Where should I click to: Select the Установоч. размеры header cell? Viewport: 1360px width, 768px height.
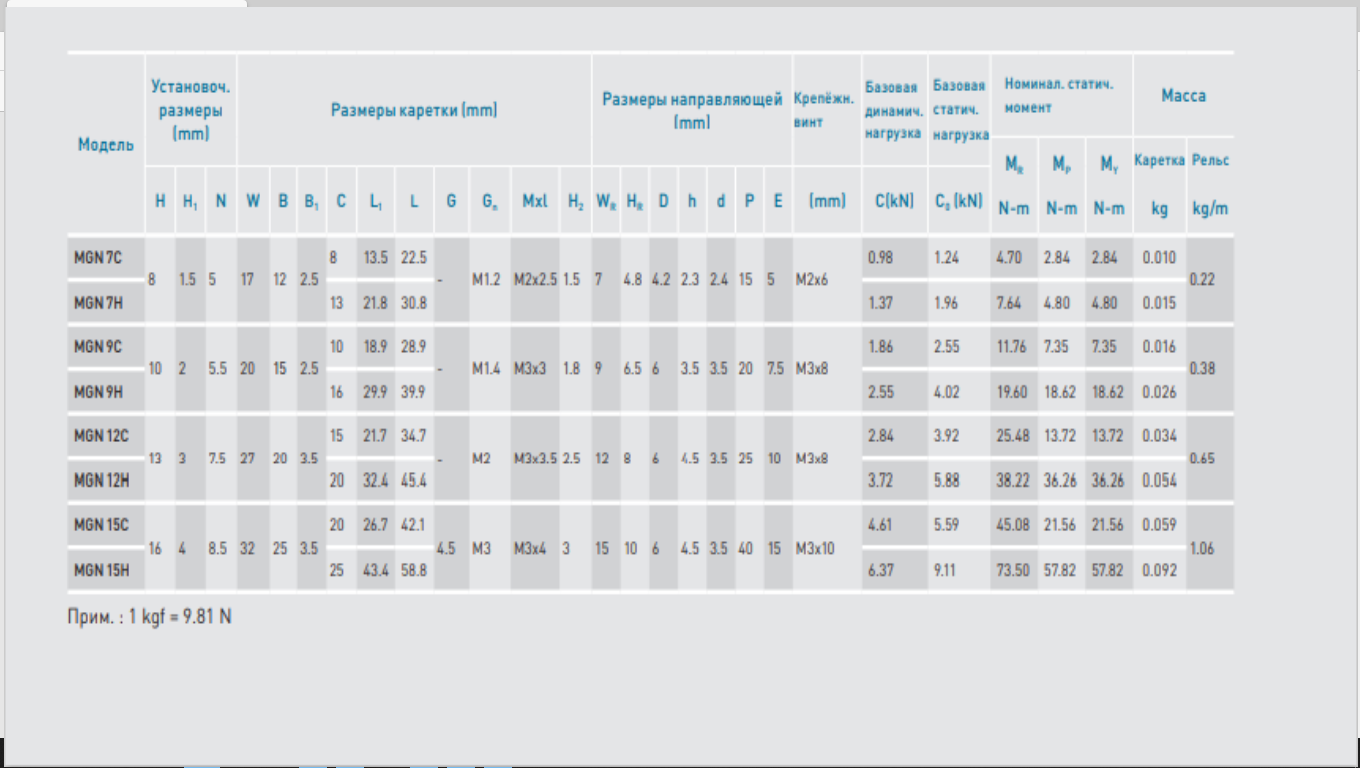191,110
